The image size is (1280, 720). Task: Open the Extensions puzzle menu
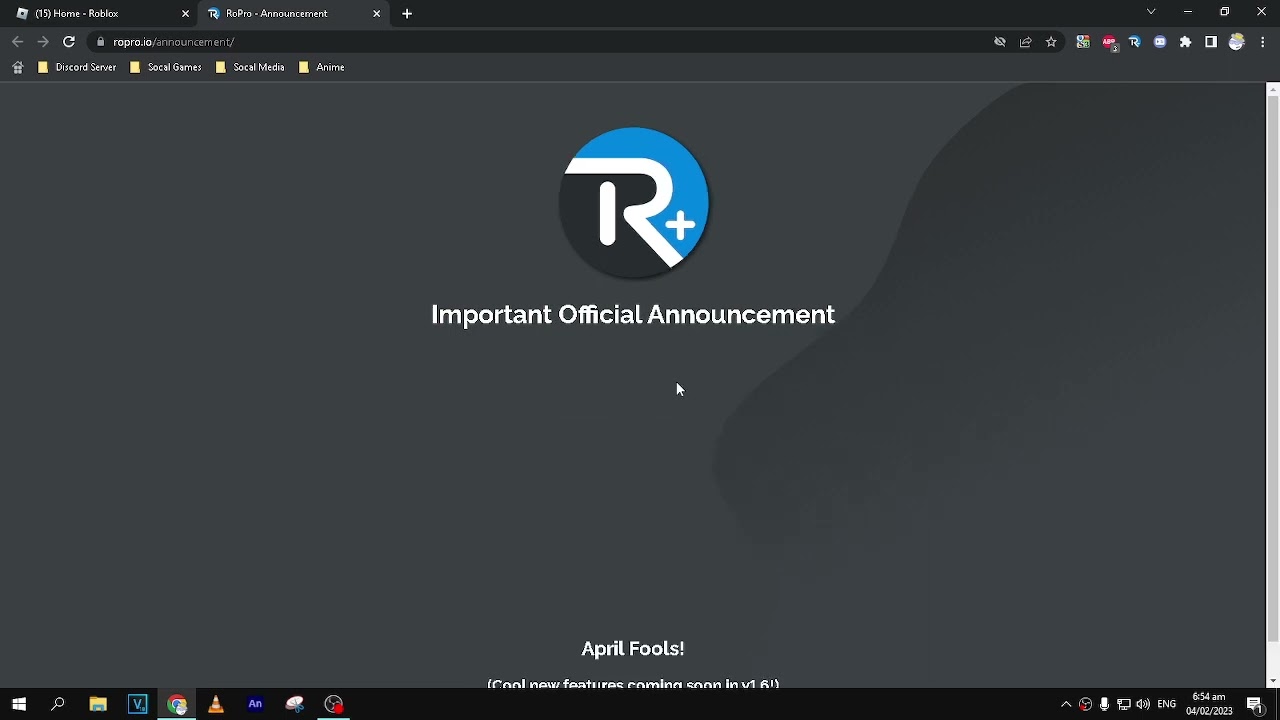point(1185,42)
